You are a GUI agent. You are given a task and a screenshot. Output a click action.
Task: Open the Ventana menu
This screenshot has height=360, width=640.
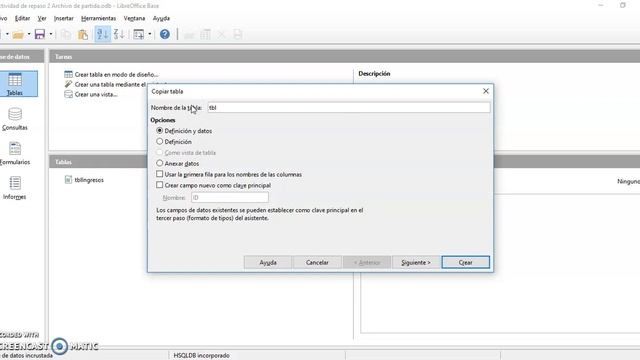click(134, 18)
